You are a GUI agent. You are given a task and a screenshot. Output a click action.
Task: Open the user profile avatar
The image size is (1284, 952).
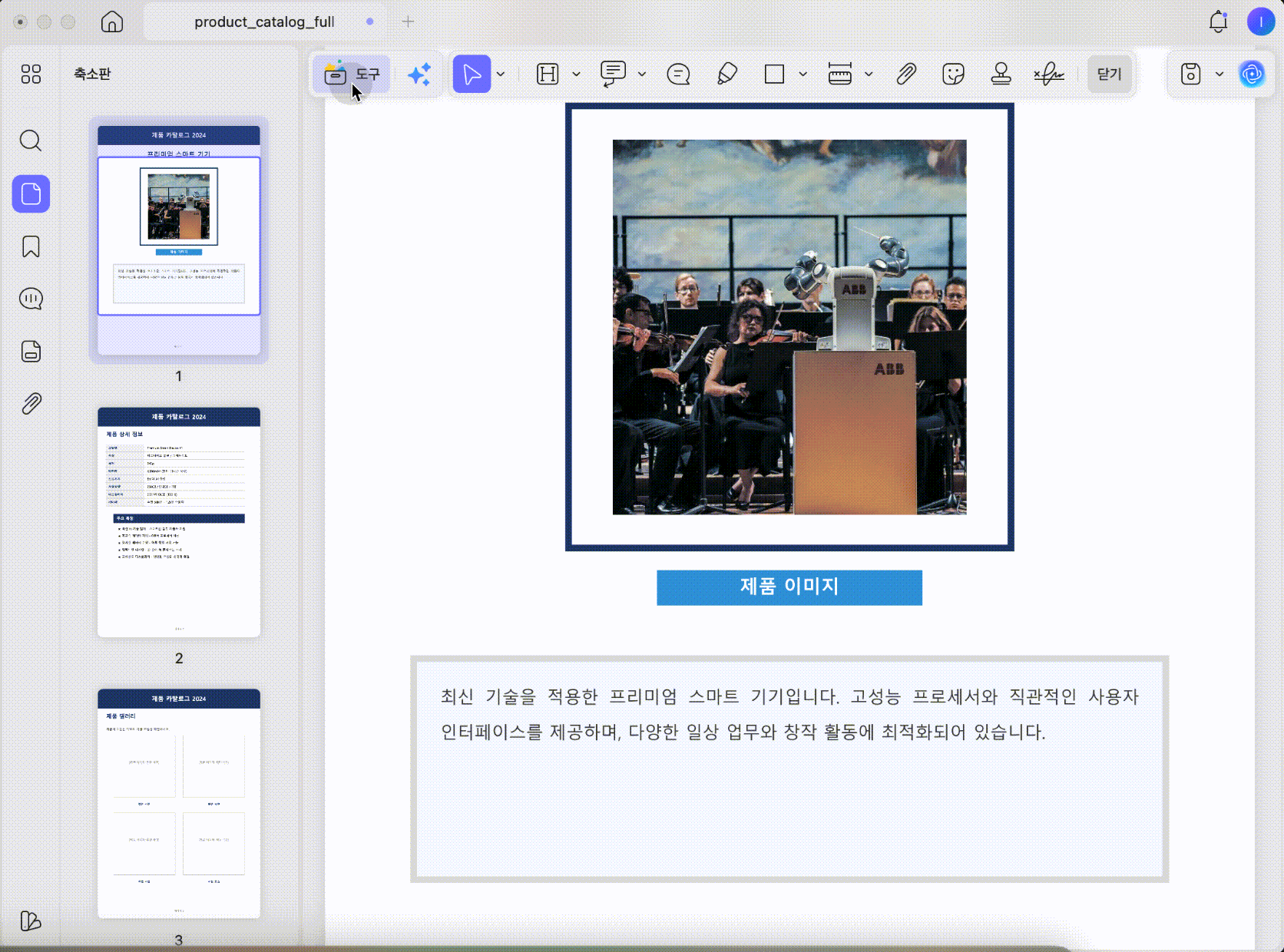1260,21
